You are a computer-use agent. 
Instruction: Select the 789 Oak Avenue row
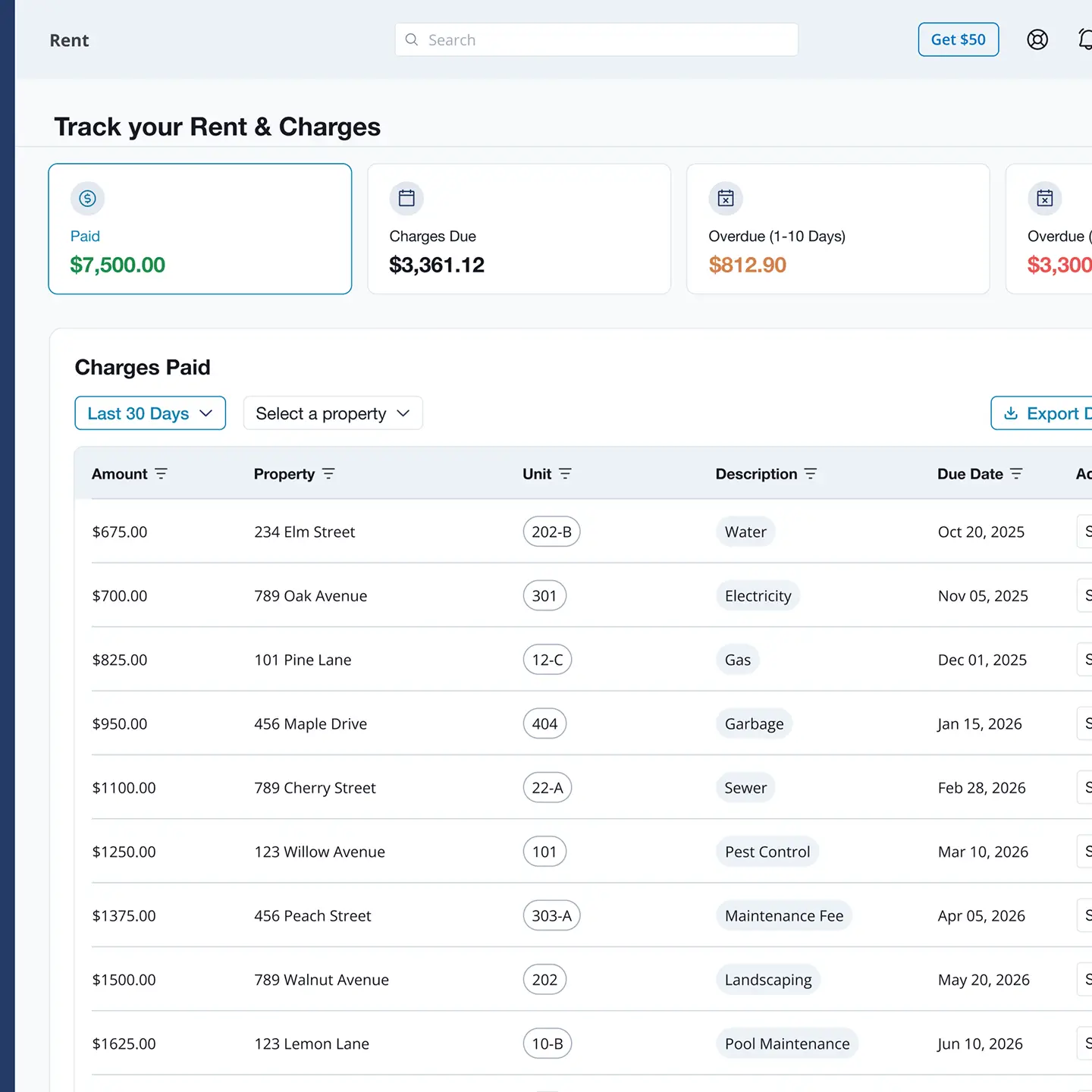(311, 596)
